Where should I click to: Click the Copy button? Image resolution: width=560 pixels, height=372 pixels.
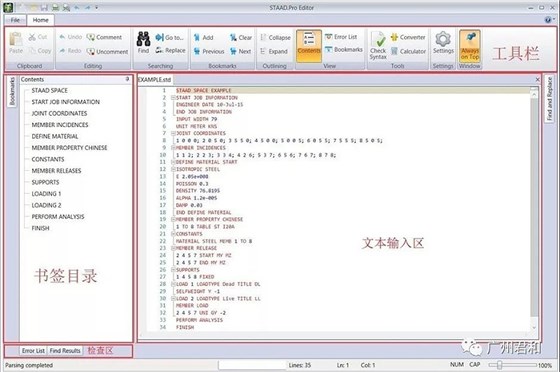pyautogui.click(x=40, y=51)
